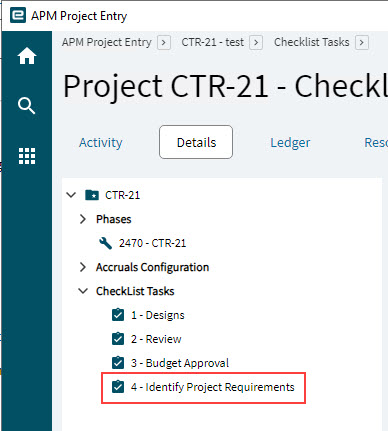Open arrow dropdown after Checklist Tasks breadcrumb
The width and height of the screenshot is (388, 431).
(362, 43)
